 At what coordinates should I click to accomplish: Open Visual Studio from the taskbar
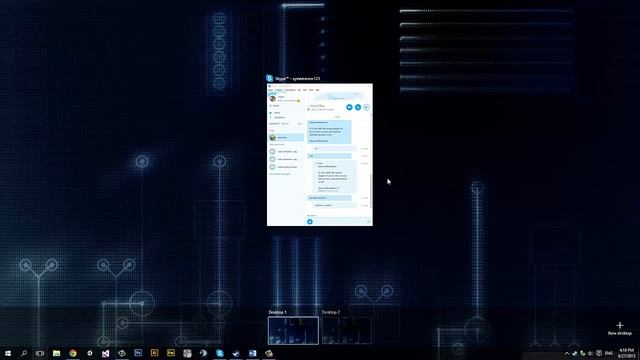(105, 353)
